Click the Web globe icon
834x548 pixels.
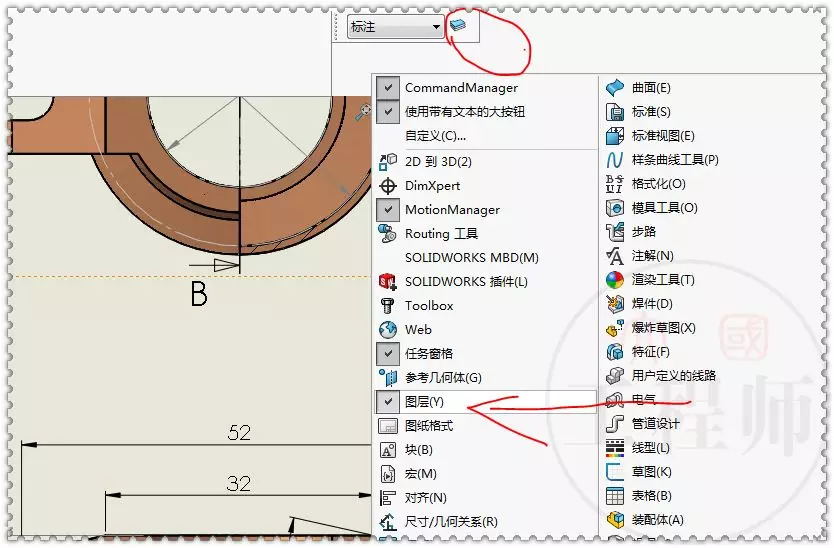pos(388,329)
